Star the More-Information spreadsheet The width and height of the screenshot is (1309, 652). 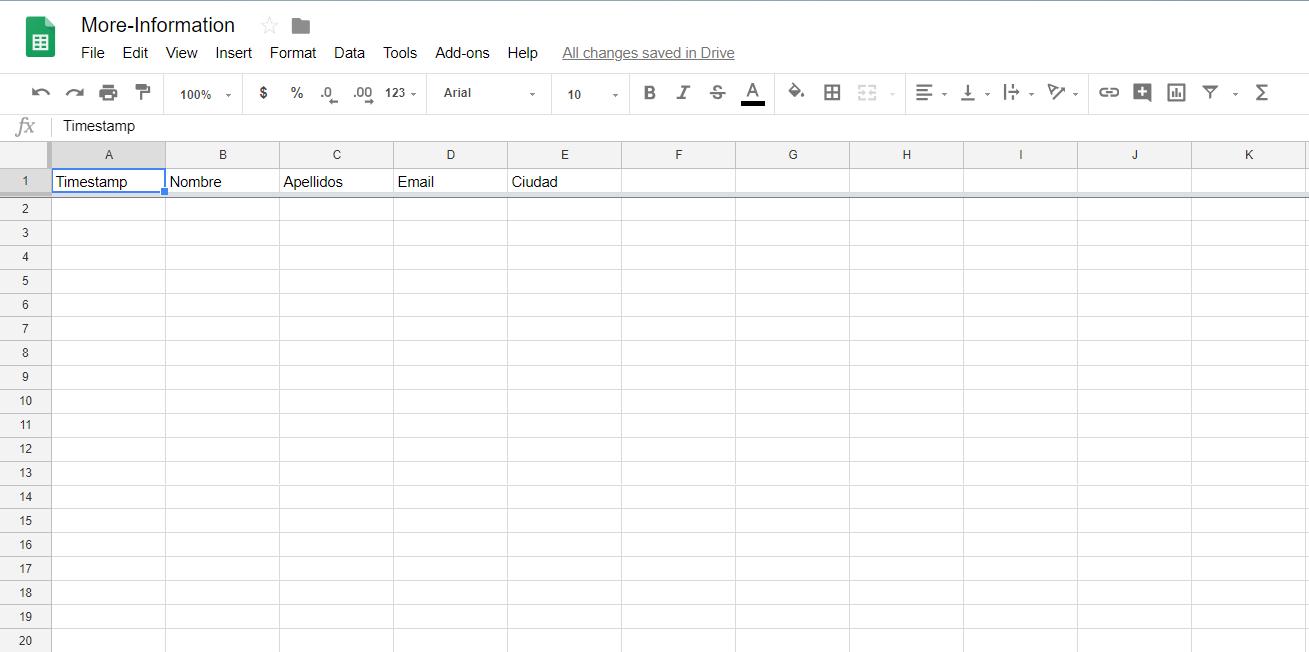pos(267,25)
